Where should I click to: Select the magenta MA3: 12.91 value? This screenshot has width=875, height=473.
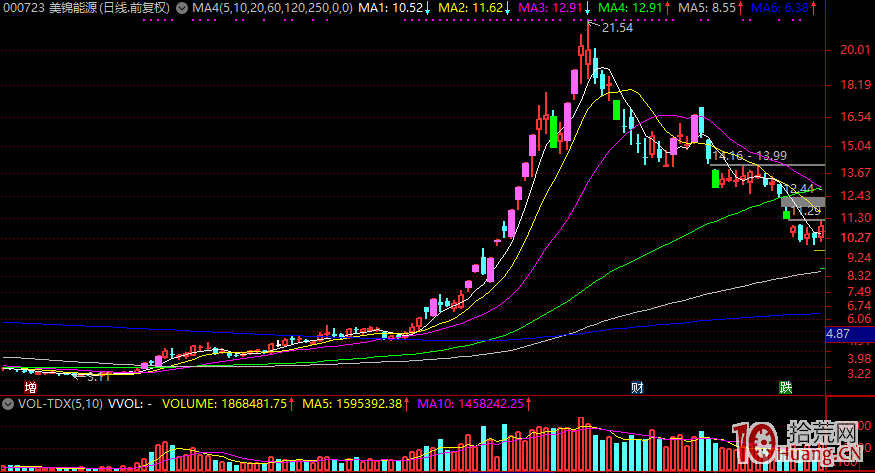(550, 8)
